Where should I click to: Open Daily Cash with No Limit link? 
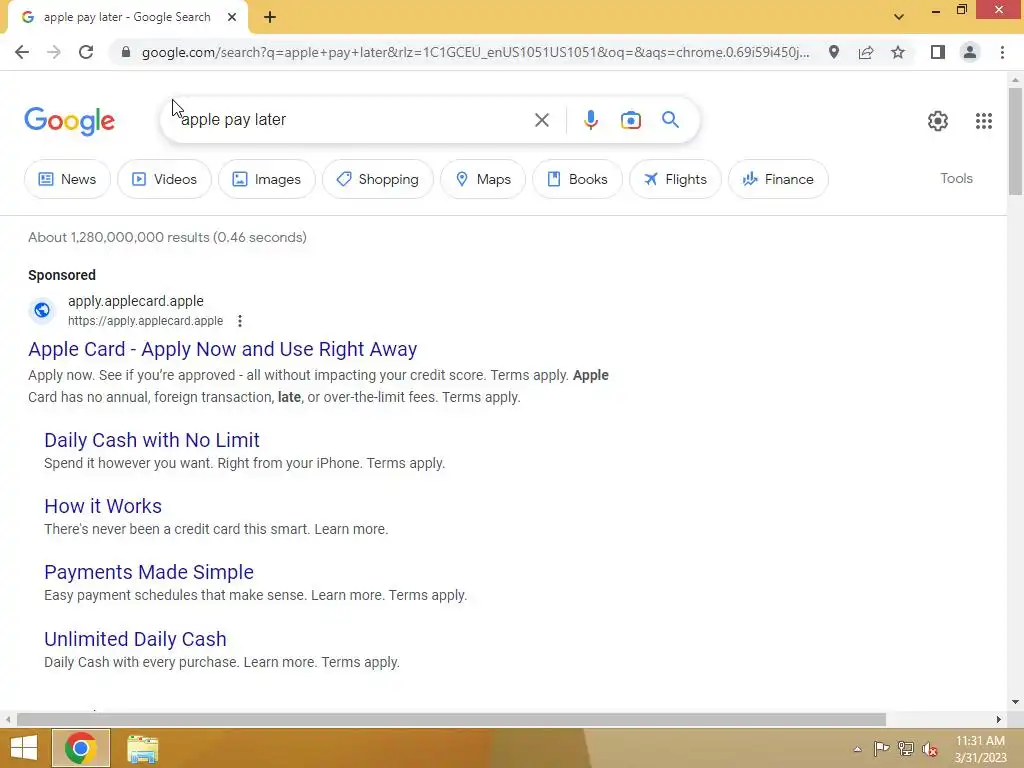(152, 440)
